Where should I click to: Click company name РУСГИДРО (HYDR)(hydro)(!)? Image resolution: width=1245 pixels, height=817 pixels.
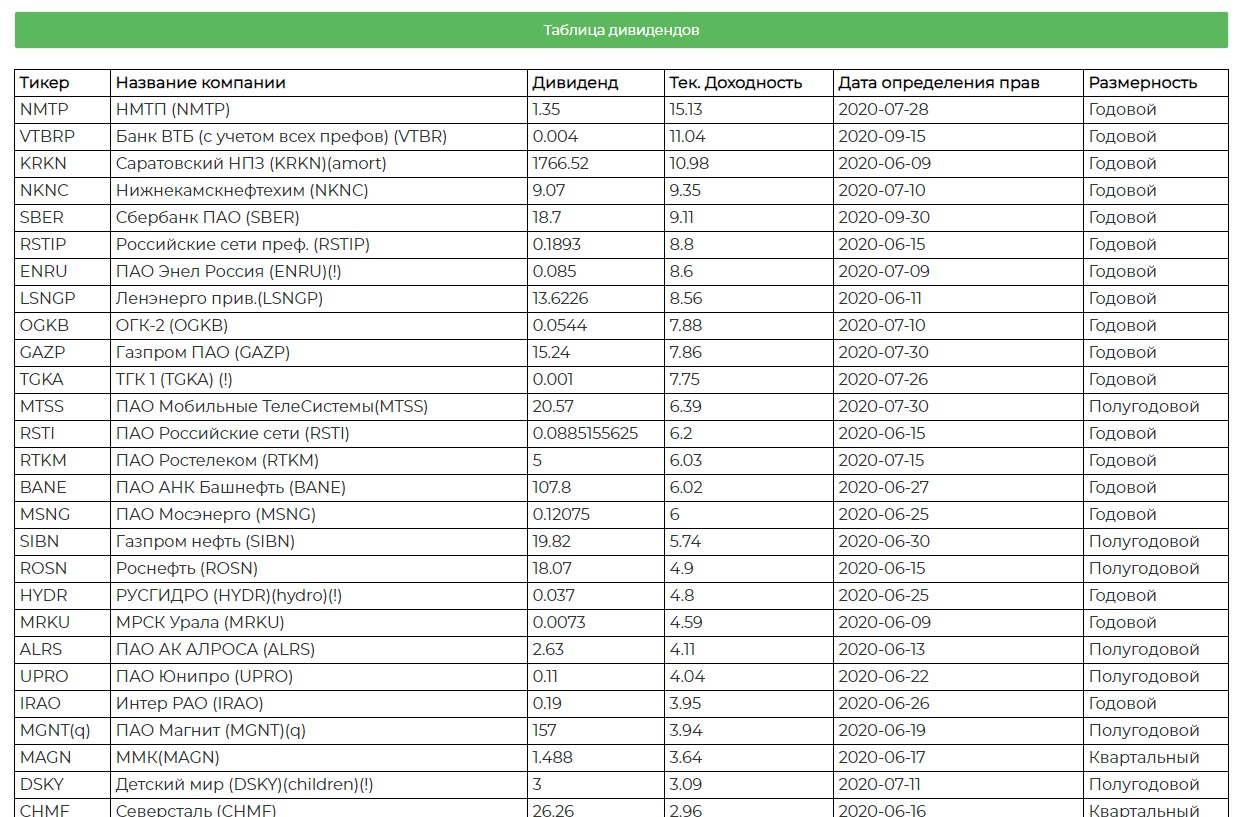click(x=229, y=596)
